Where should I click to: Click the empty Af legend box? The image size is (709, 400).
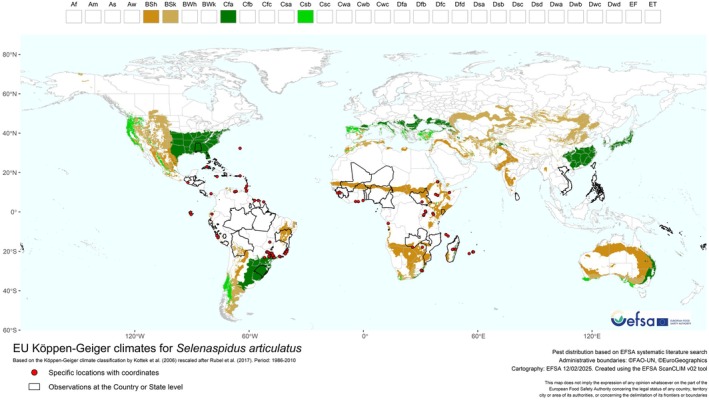click(x=74, y=17)
